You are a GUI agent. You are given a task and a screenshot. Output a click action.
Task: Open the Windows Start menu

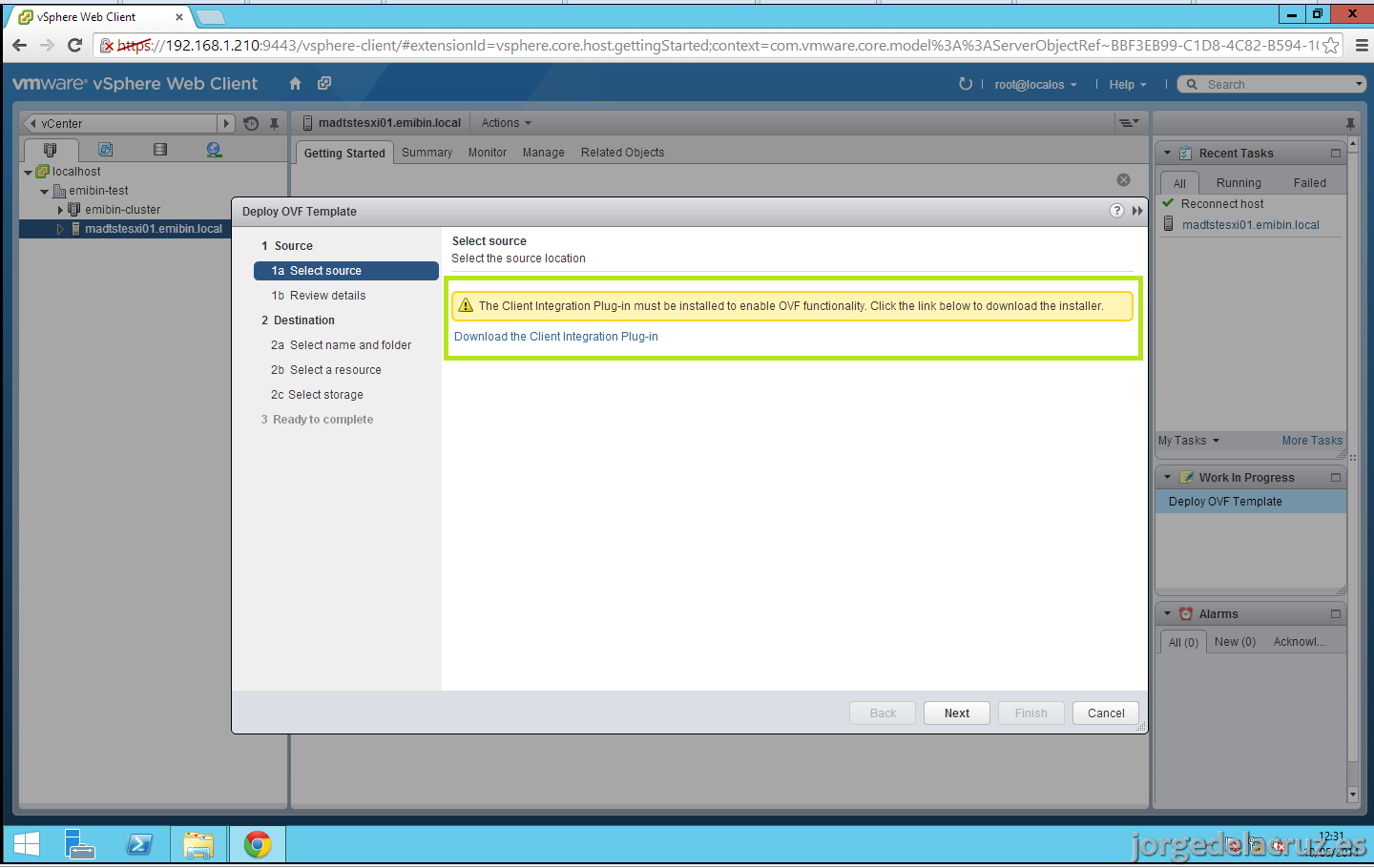pos(27,845)
